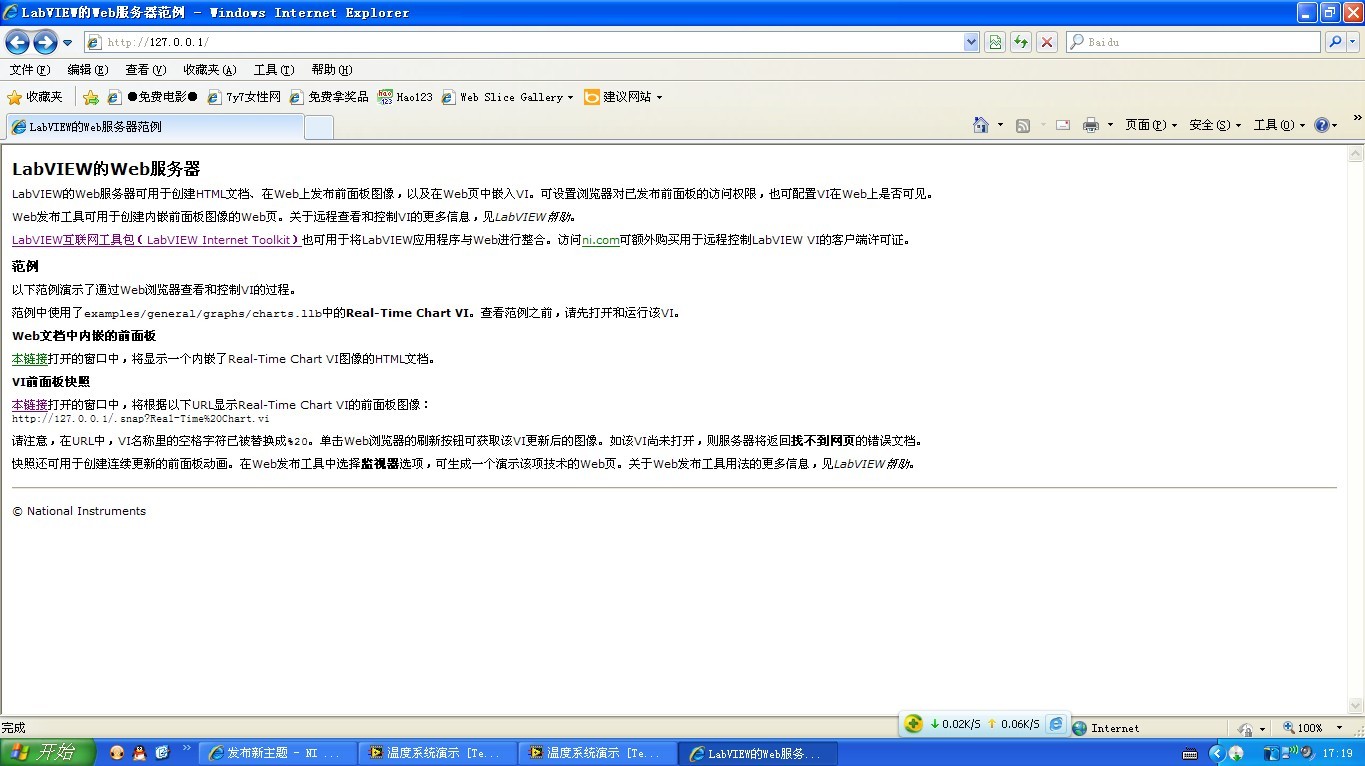Open the 工具(T) menu in menu bar
The image size is (1365, 766).
[x=274, y=70]
